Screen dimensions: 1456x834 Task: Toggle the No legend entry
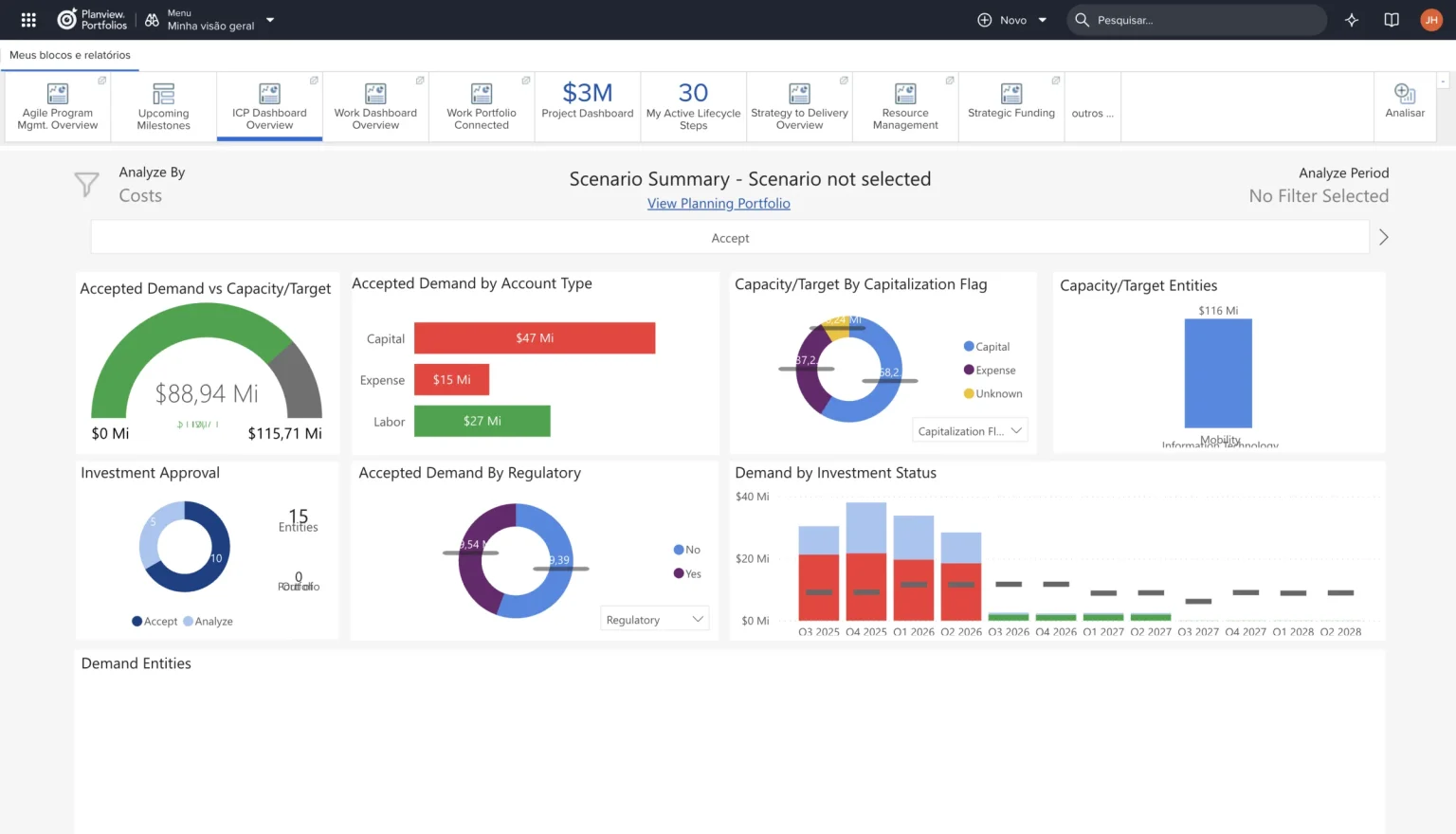coord(687,550)
